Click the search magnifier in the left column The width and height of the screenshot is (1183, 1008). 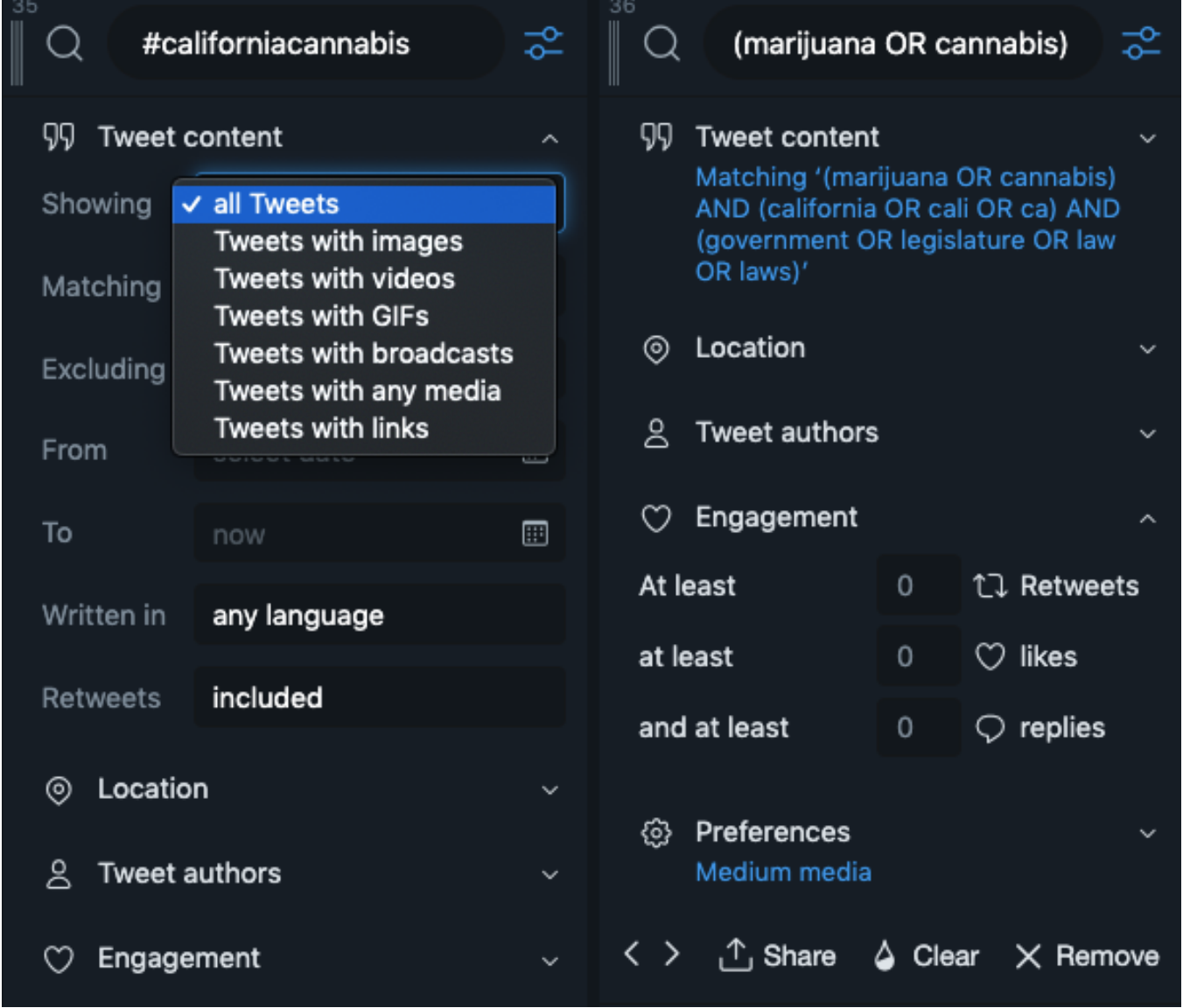tap(65, 43)
